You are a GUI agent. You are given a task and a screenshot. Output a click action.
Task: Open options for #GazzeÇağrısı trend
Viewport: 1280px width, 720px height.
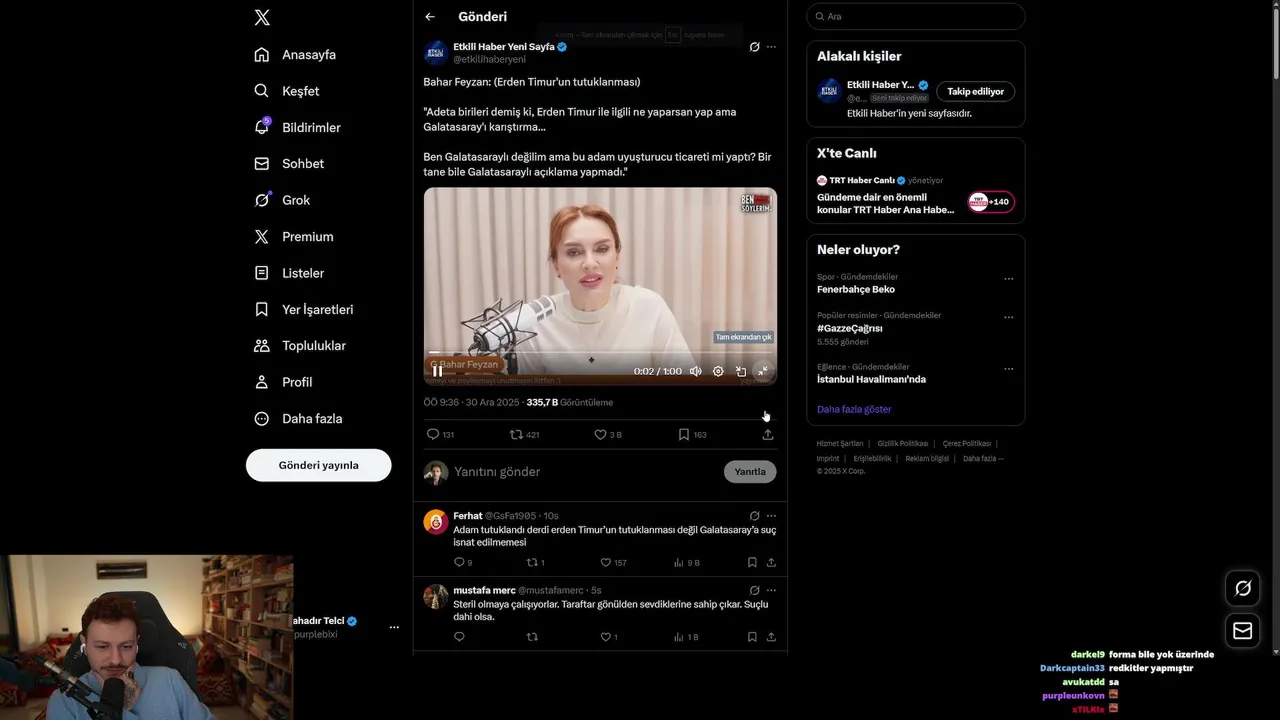(x=1008, y=317)
